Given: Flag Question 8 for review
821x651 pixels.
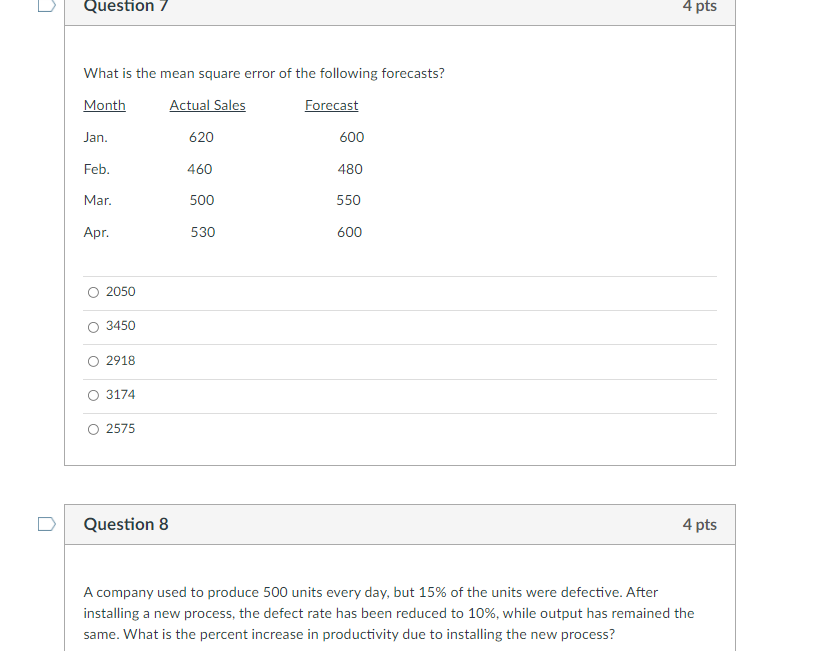Looking at the screenshot, I should [x=47, y=524].
